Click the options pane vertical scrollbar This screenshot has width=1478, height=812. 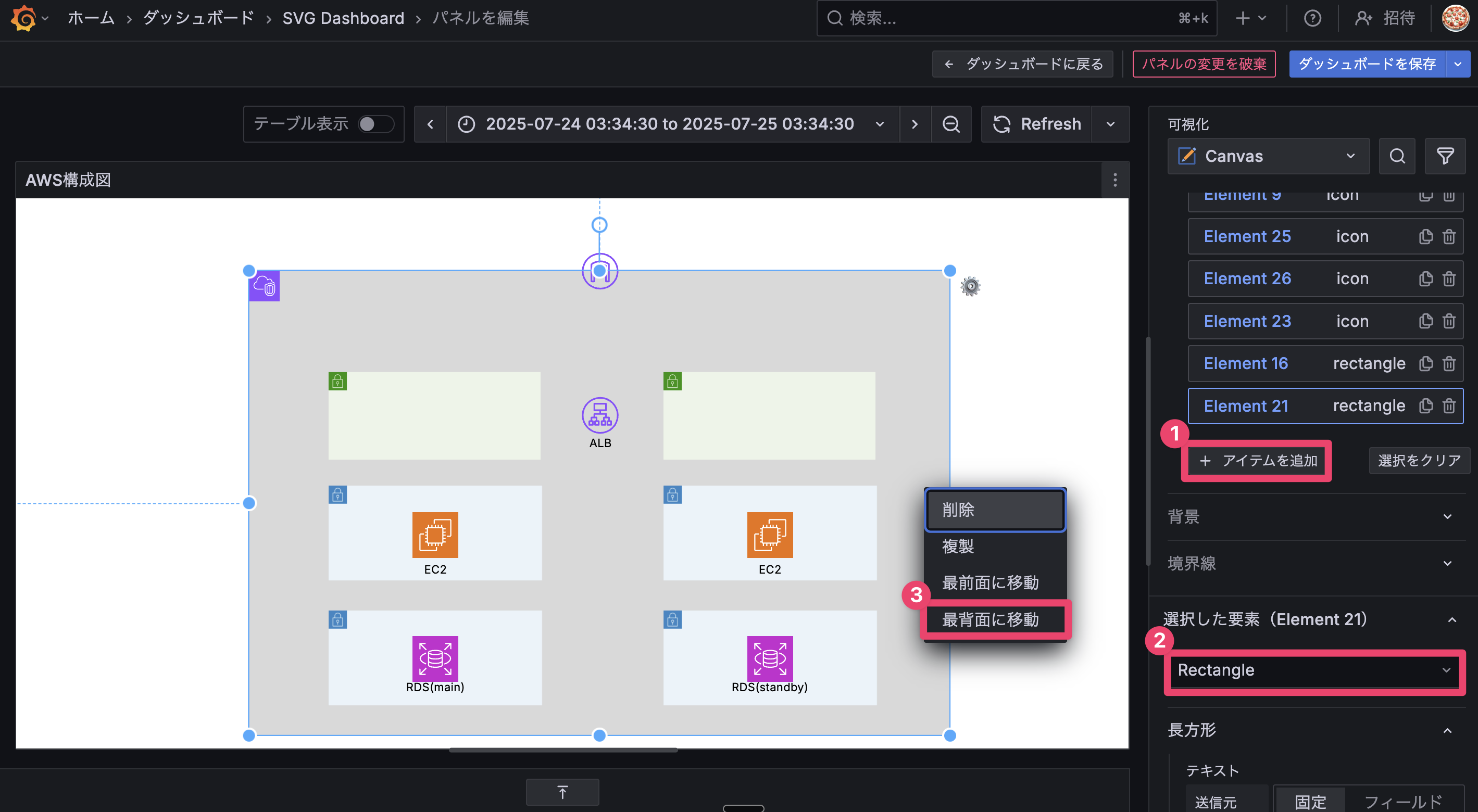click(1148, 451)
